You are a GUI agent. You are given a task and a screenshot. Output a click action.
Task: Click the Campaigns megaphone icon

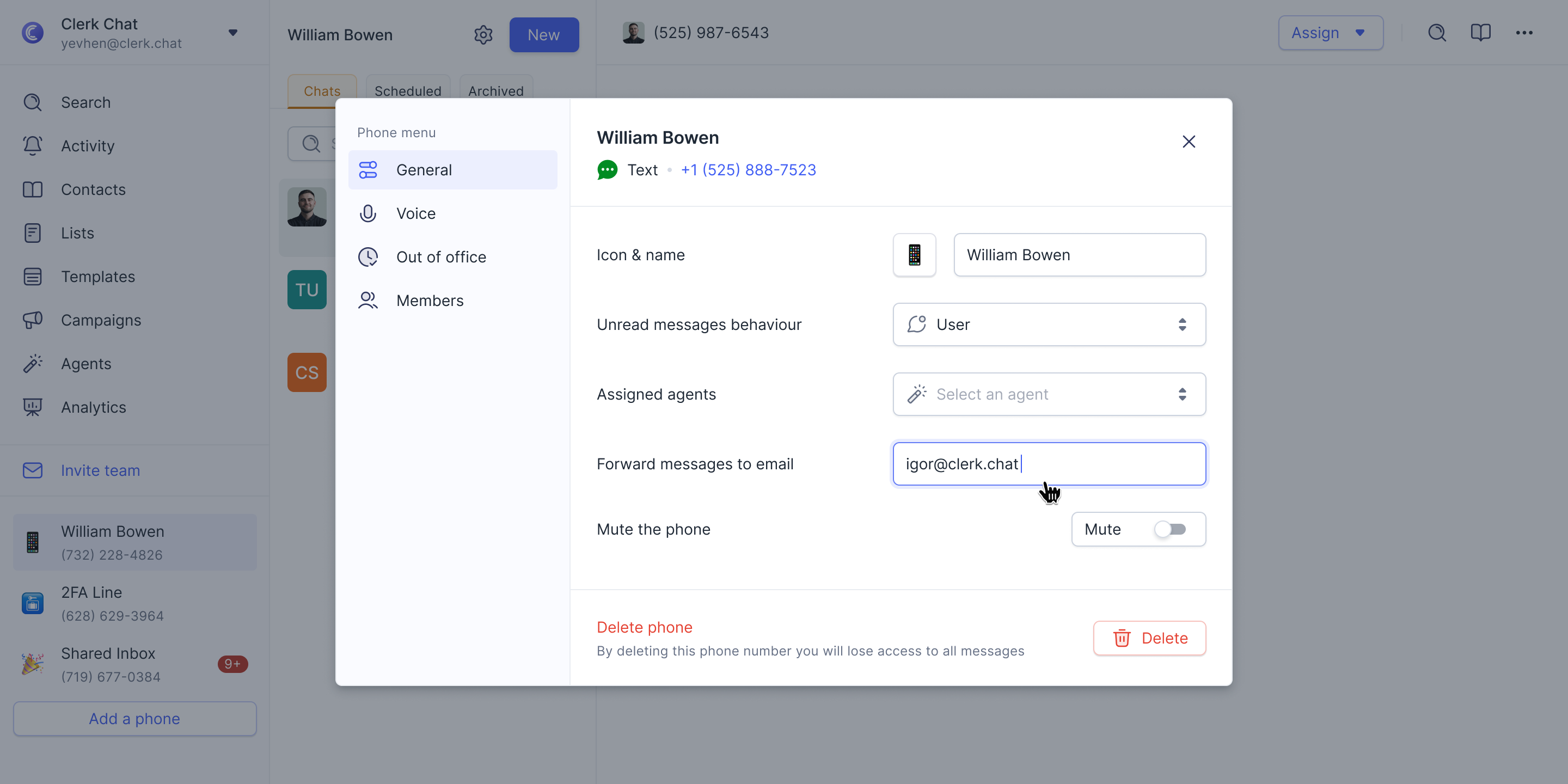[32, 320]
